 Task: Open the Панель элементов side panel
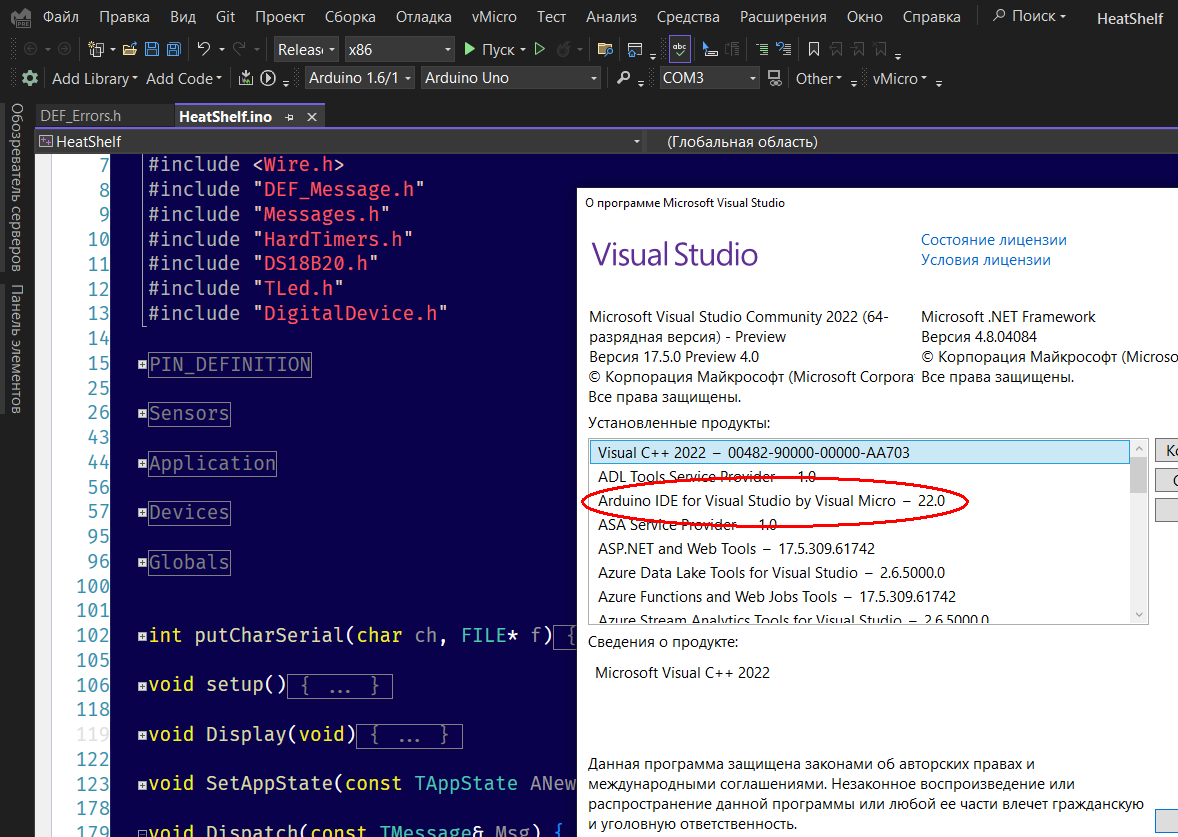tap(17, 349)
